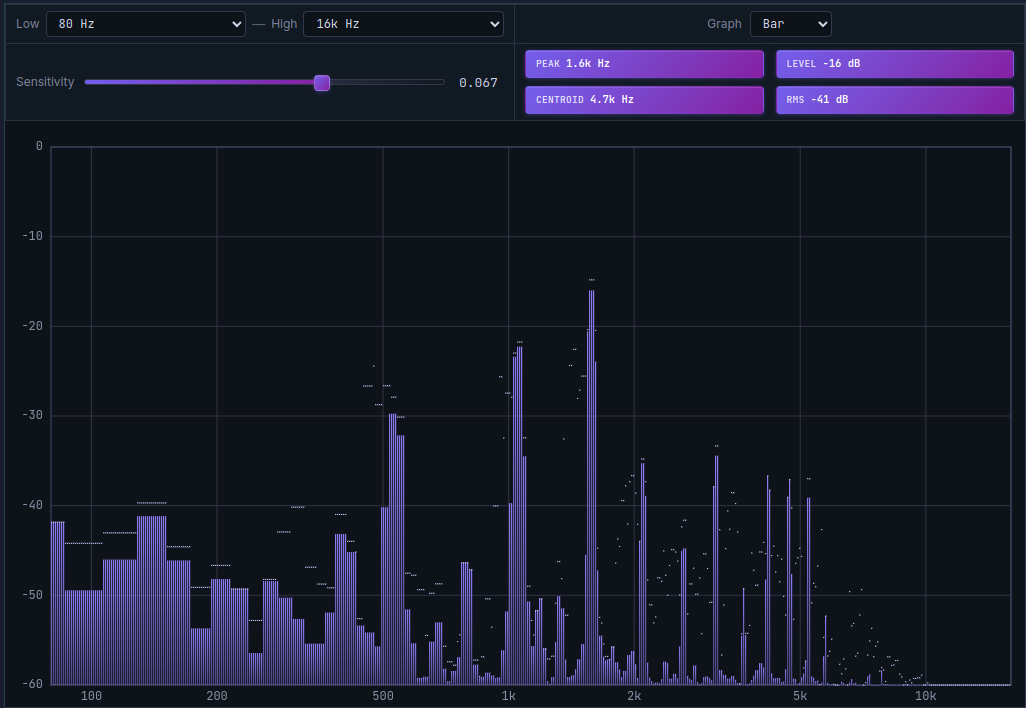Click the spectrum peak bar just above 500 Hz

393,549
